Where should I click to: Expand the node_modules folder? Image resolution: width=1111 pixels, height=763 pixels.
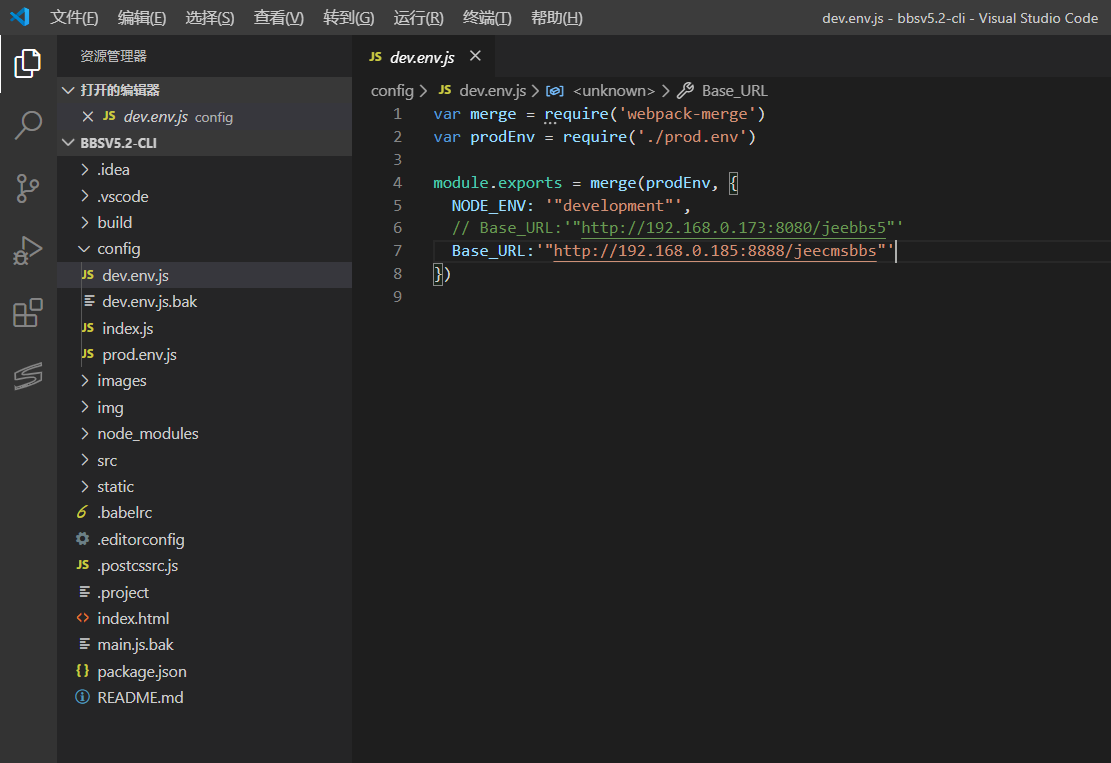tap(147, 433)
